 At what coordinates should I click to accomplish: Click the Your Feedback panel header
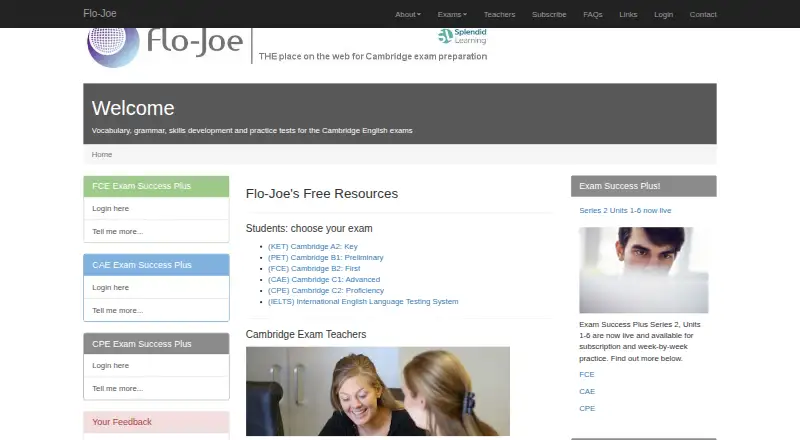click(156, 422)
